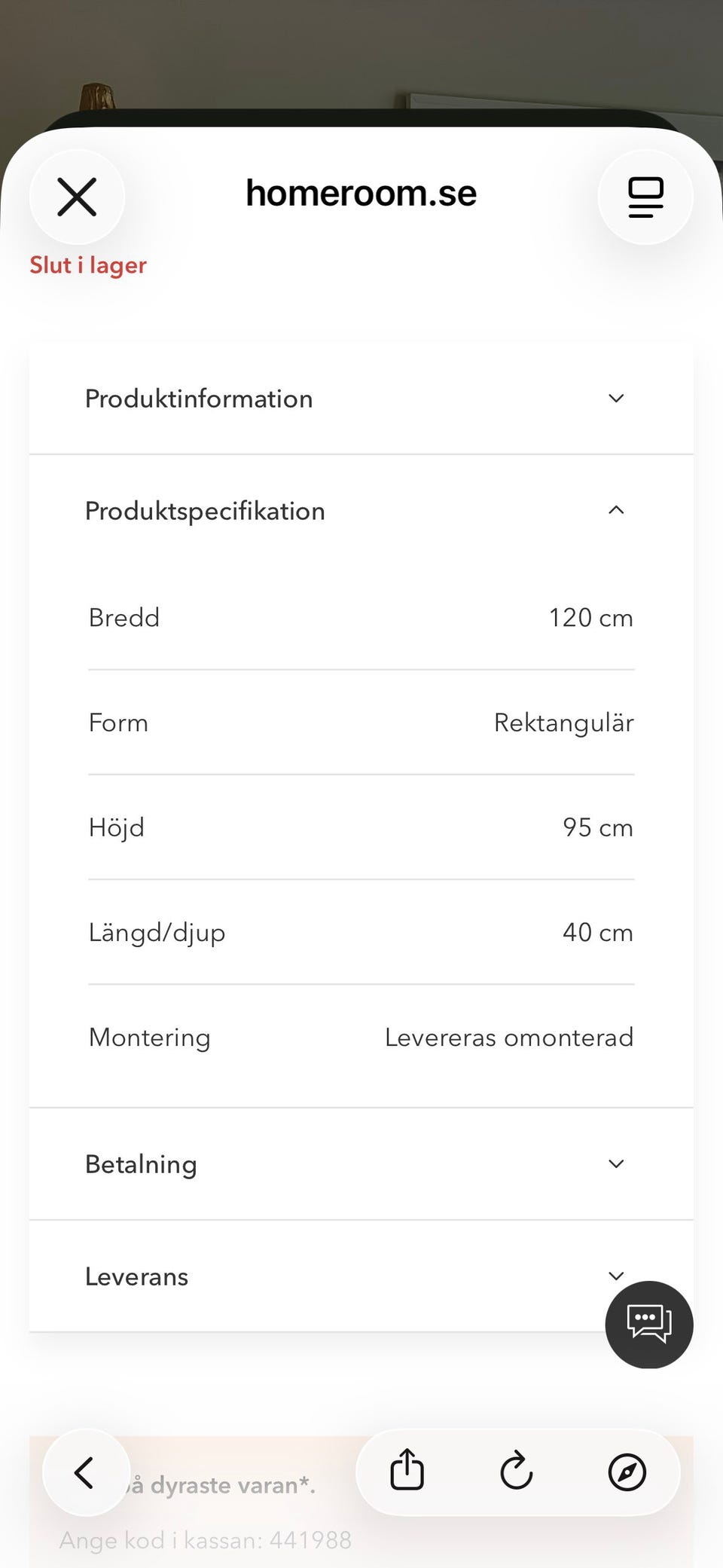The width and height of the screenshot is (723, 1568).
Task: Reload the page with refresh icon
Action: (x=517, y=1471)
